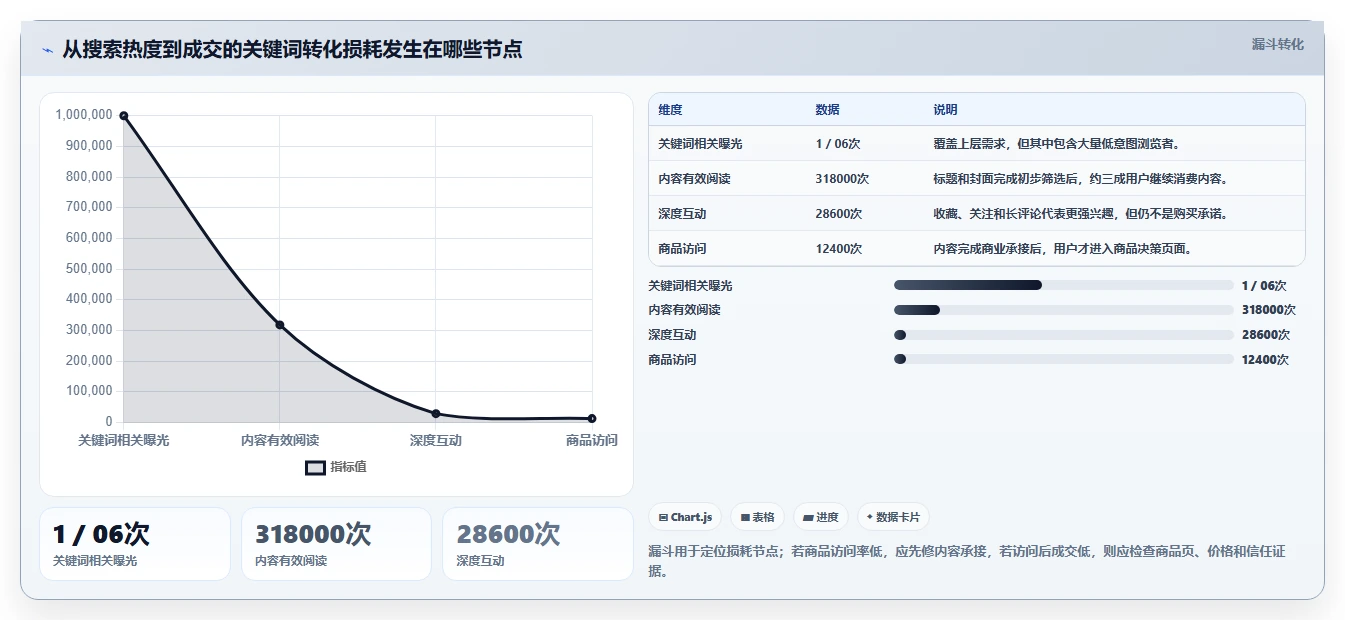Click the 内容有效阅读 progress bar

(x=1064, y=310)
